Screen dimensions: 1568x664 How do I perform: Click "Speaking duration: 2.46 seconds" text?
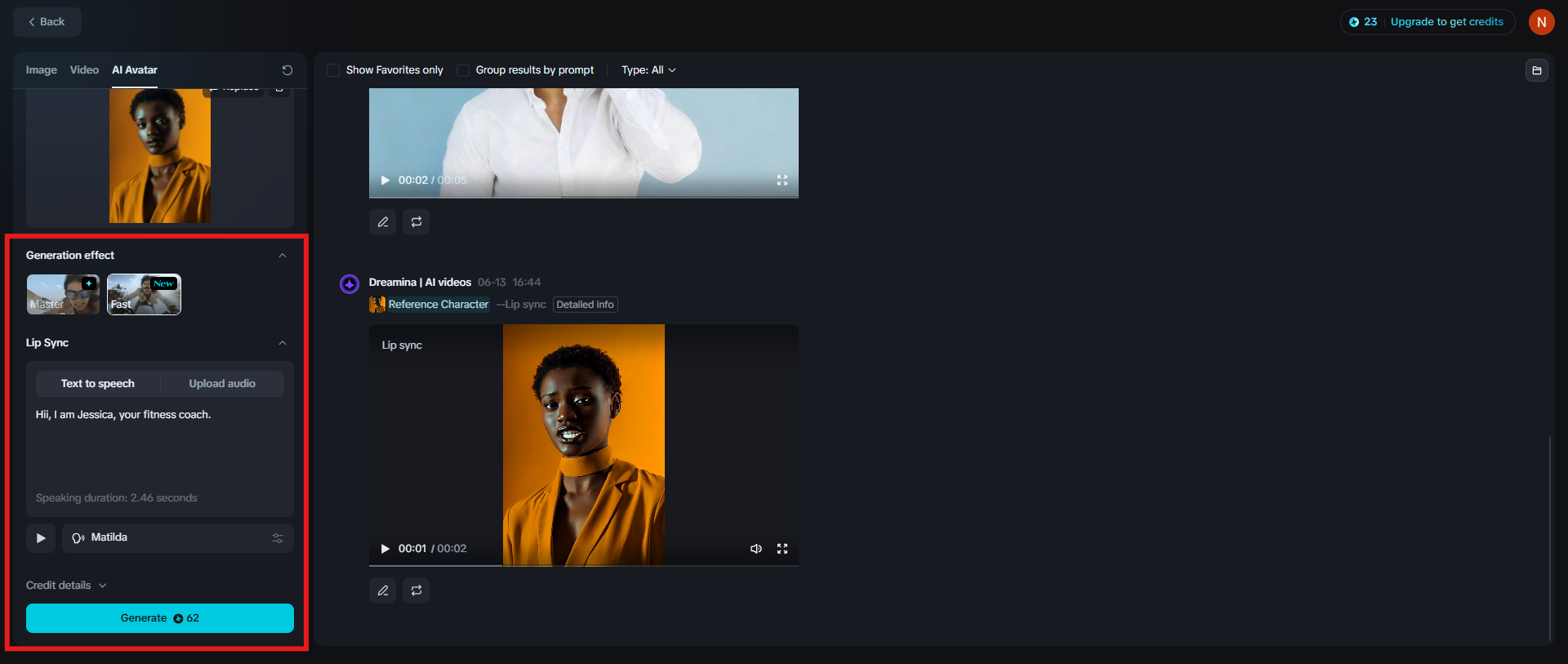click(x=117, y=498)
